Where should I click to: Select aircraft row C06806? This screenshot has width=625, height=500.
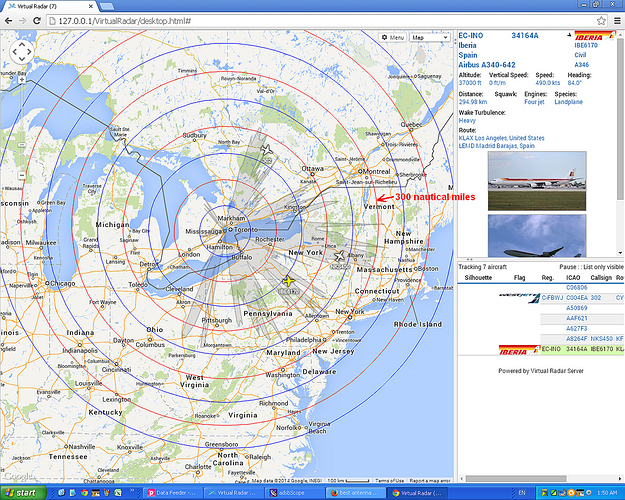coord(540,287)
